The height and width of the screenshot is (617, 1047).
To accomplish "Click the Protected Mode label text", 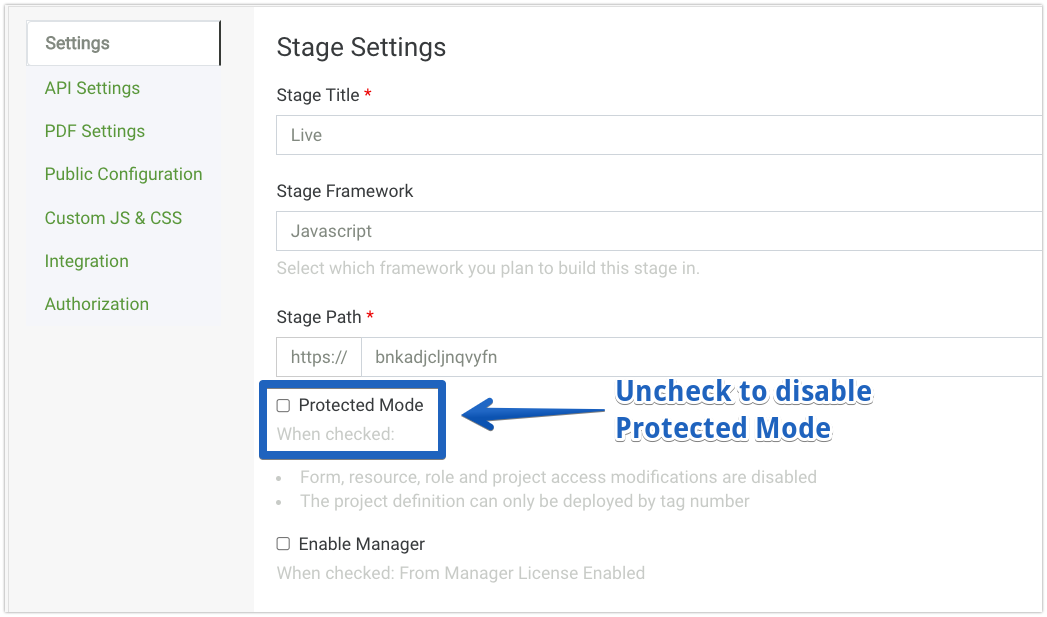I will click(x=361, y=405).
